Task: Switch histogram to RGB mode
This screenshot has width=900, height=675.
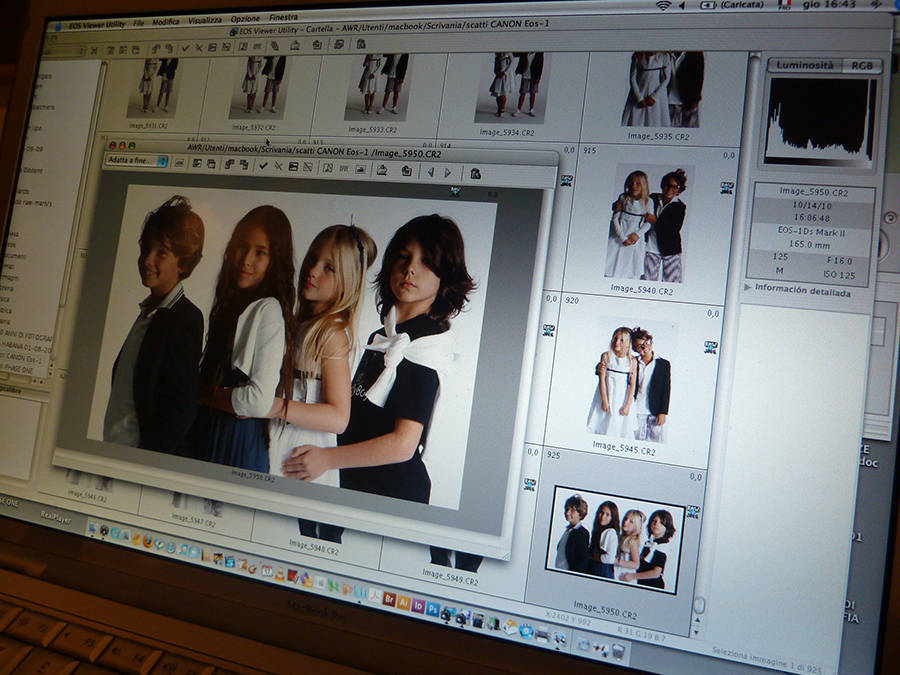Action: pyautogui.click(x=859, y=66)
